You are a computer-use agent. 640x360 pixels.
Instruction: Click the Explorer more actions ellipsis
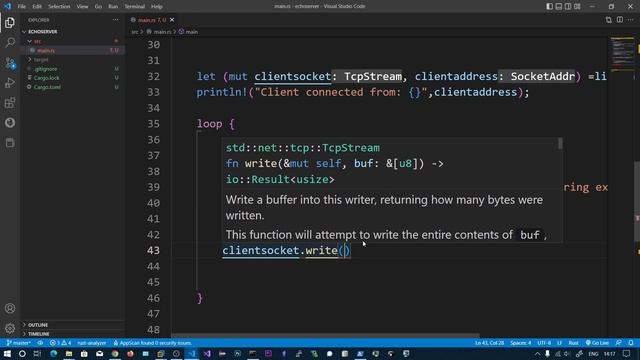click(116, 20)
